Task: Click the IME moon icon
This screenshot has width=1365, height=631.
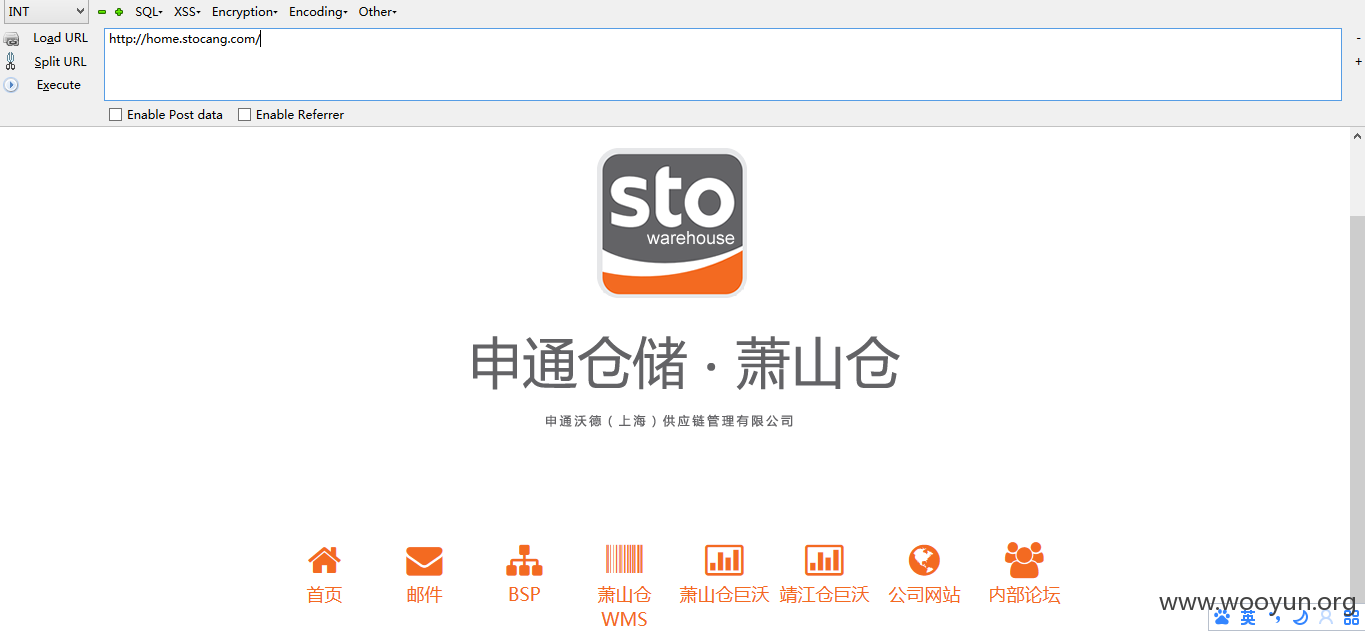Action: (x=1300, y=617)
